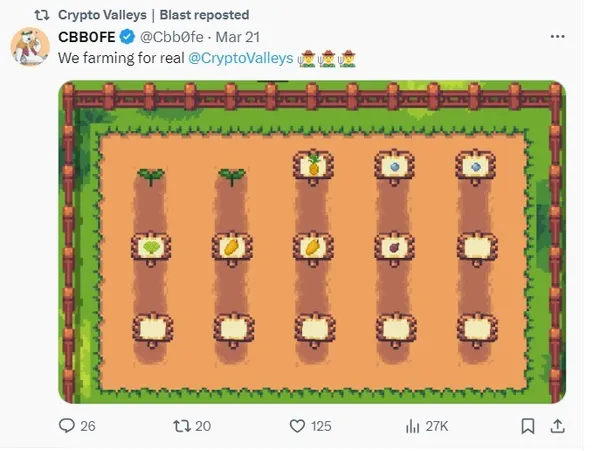Click the CBBOFE polar bear avatar
Image resolution: width=600 pixels, height=451 pixels.
coord(30,47)
